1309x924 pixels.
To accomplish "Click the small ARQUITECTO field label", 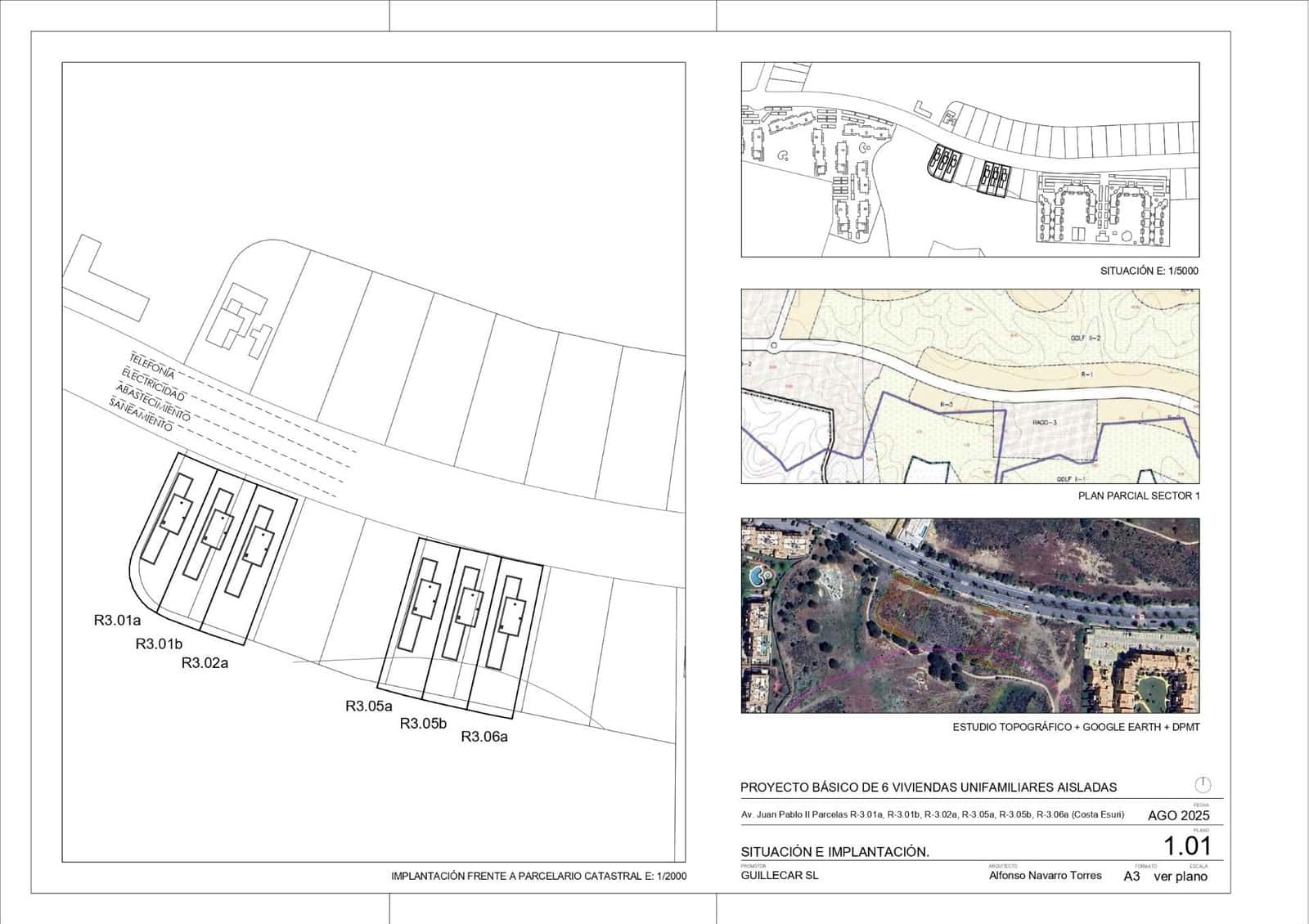I will 1003,865.
